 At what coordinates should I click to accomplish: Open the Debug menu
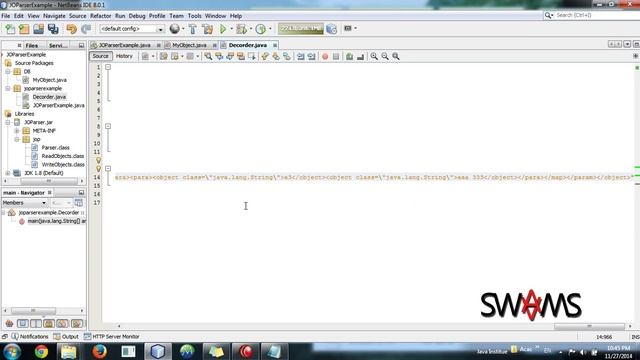[137, 16]
